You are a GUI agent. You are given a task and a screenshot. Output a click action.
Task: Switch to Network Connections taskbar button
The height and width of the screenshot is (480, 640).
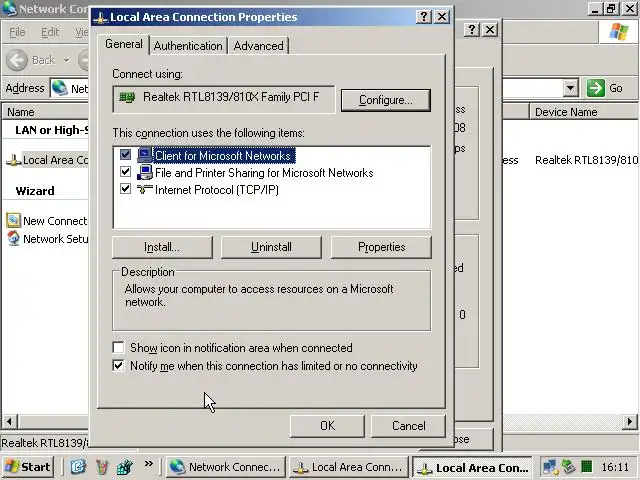[226, 467]
